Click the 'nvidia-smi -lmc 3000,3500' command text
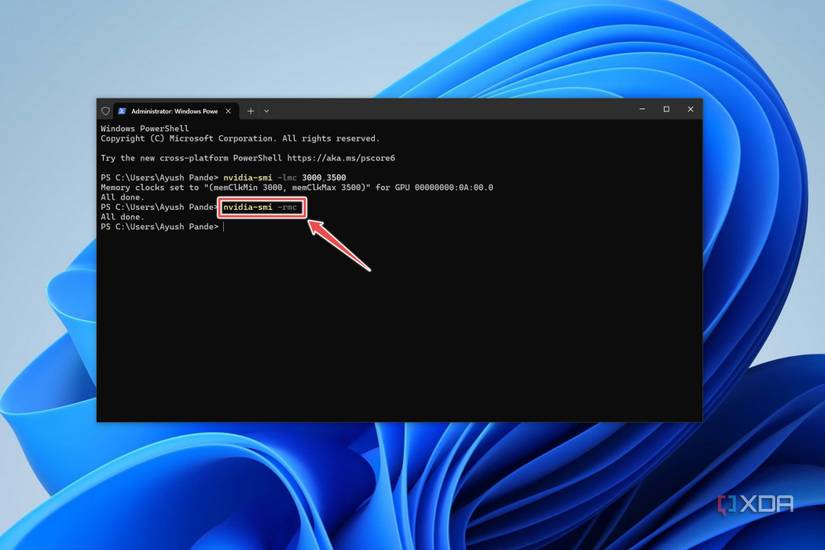 [x=285, y=177]
